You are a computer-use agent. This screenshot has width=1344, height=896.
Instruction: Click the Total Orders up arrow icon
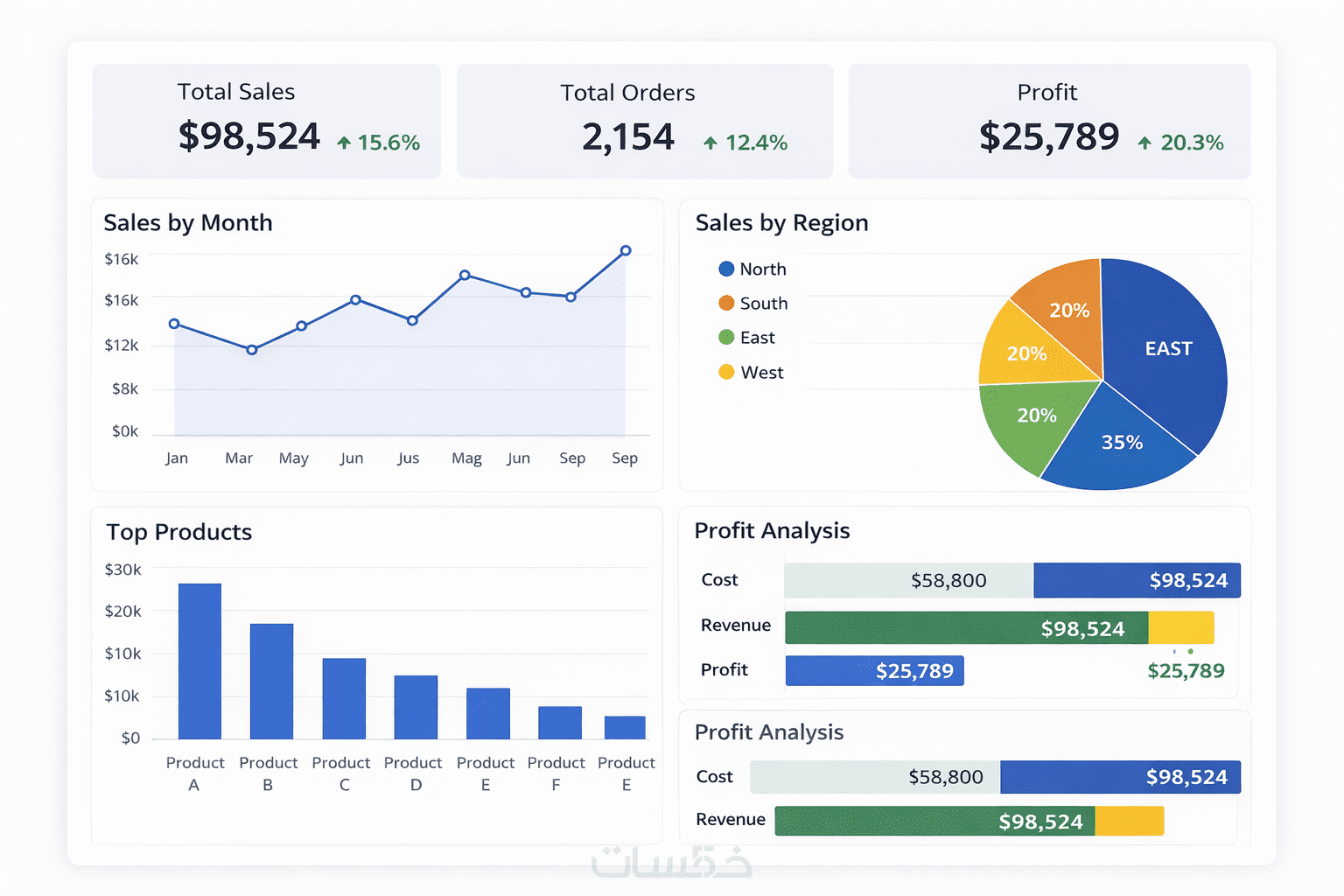tap(710, 143)
